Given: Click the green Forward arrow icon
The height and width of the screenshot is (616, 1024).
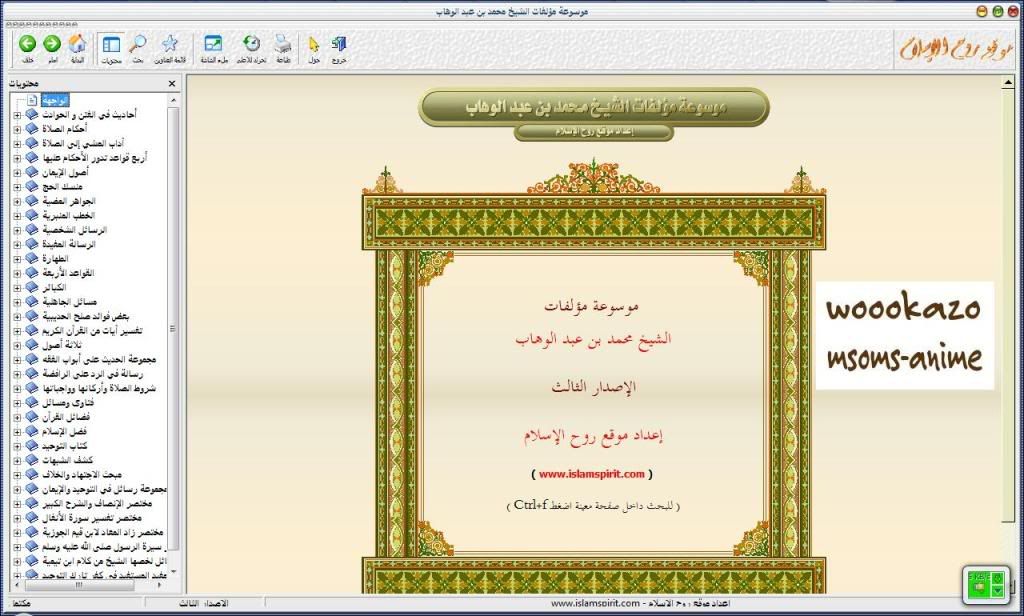Looking at the screenshot, I should [52, 44].
